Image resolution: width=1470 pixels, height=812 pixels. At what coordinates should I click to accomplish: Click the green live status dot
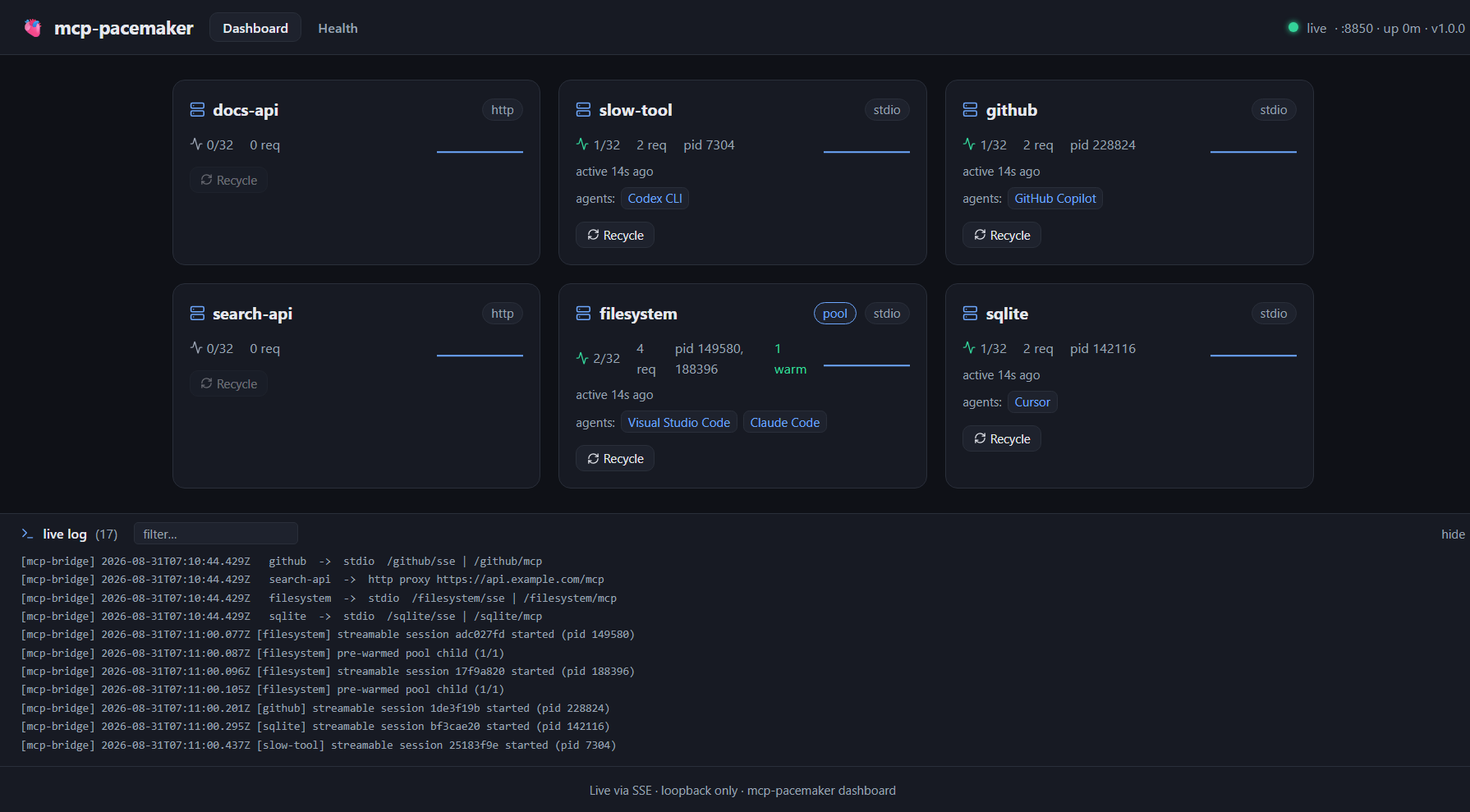(1293, 28)
